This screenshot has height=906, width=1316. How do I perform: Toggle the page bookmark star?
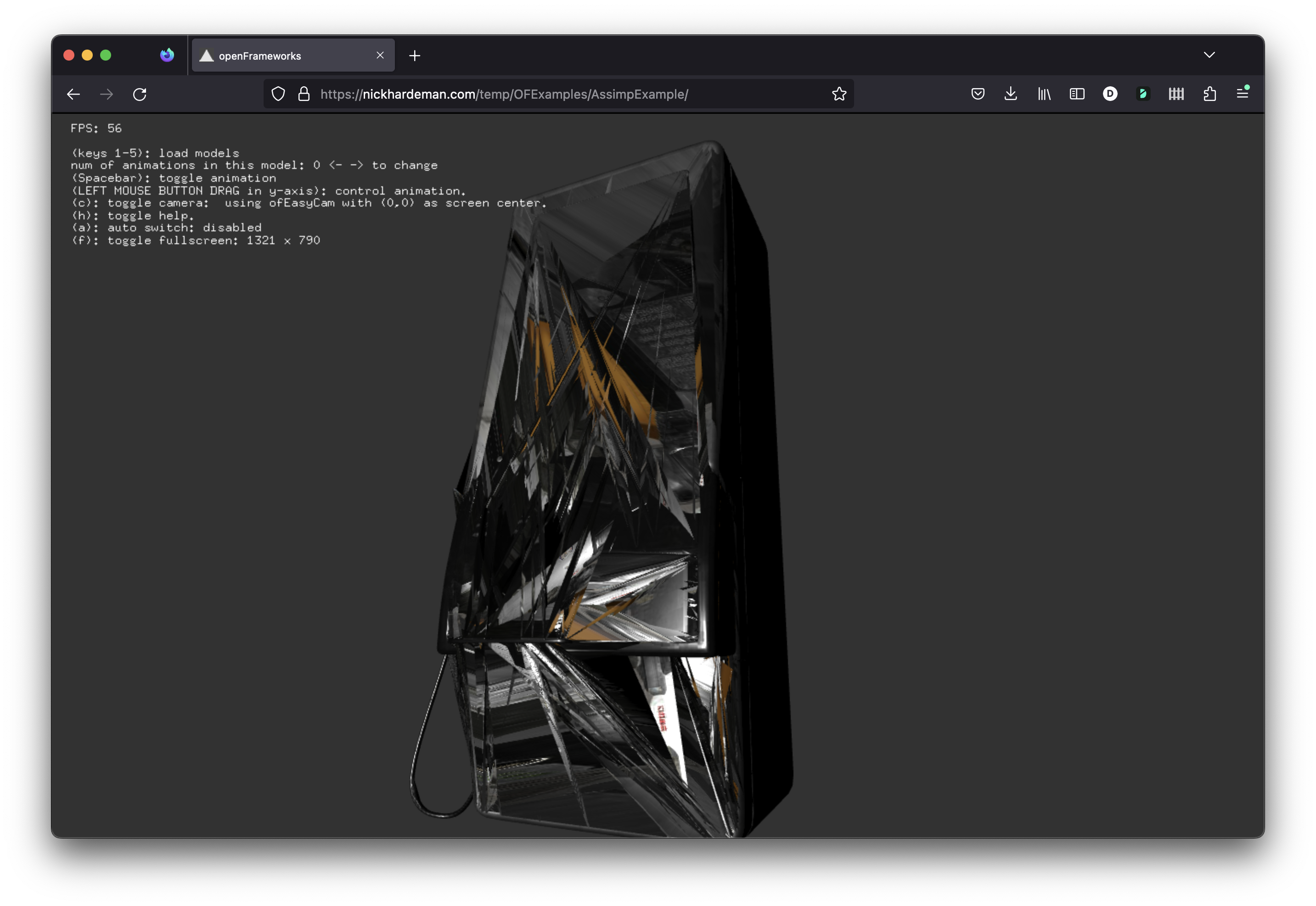coord(839,94)
